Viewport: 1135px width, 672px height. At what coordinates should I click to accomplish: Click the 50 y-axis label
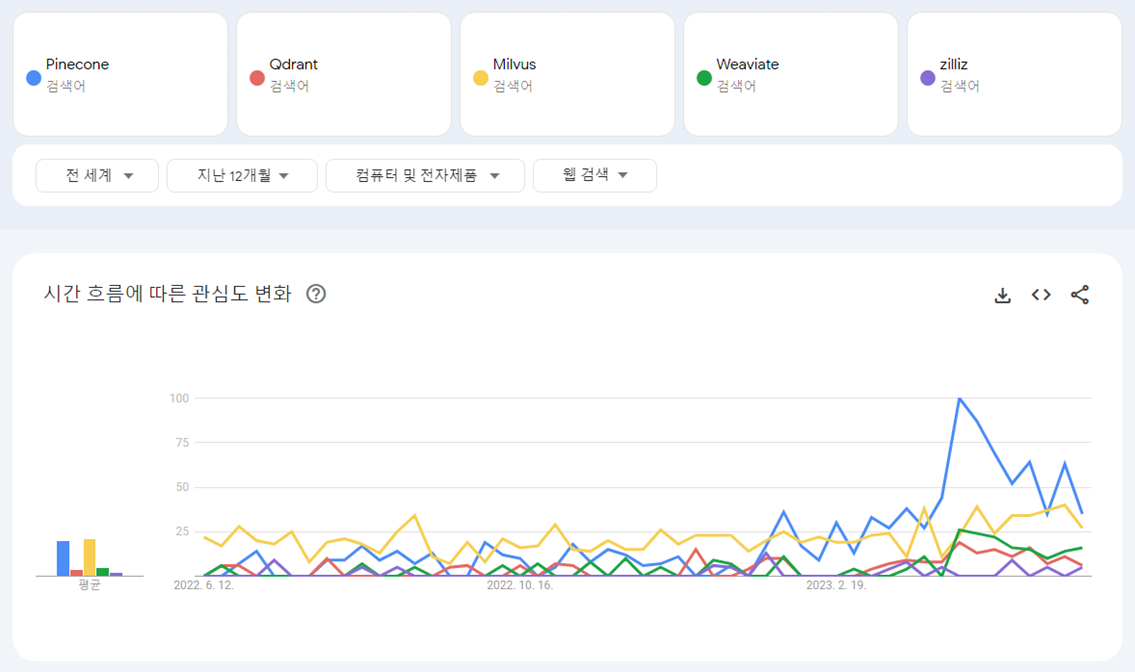coord(182,487)
